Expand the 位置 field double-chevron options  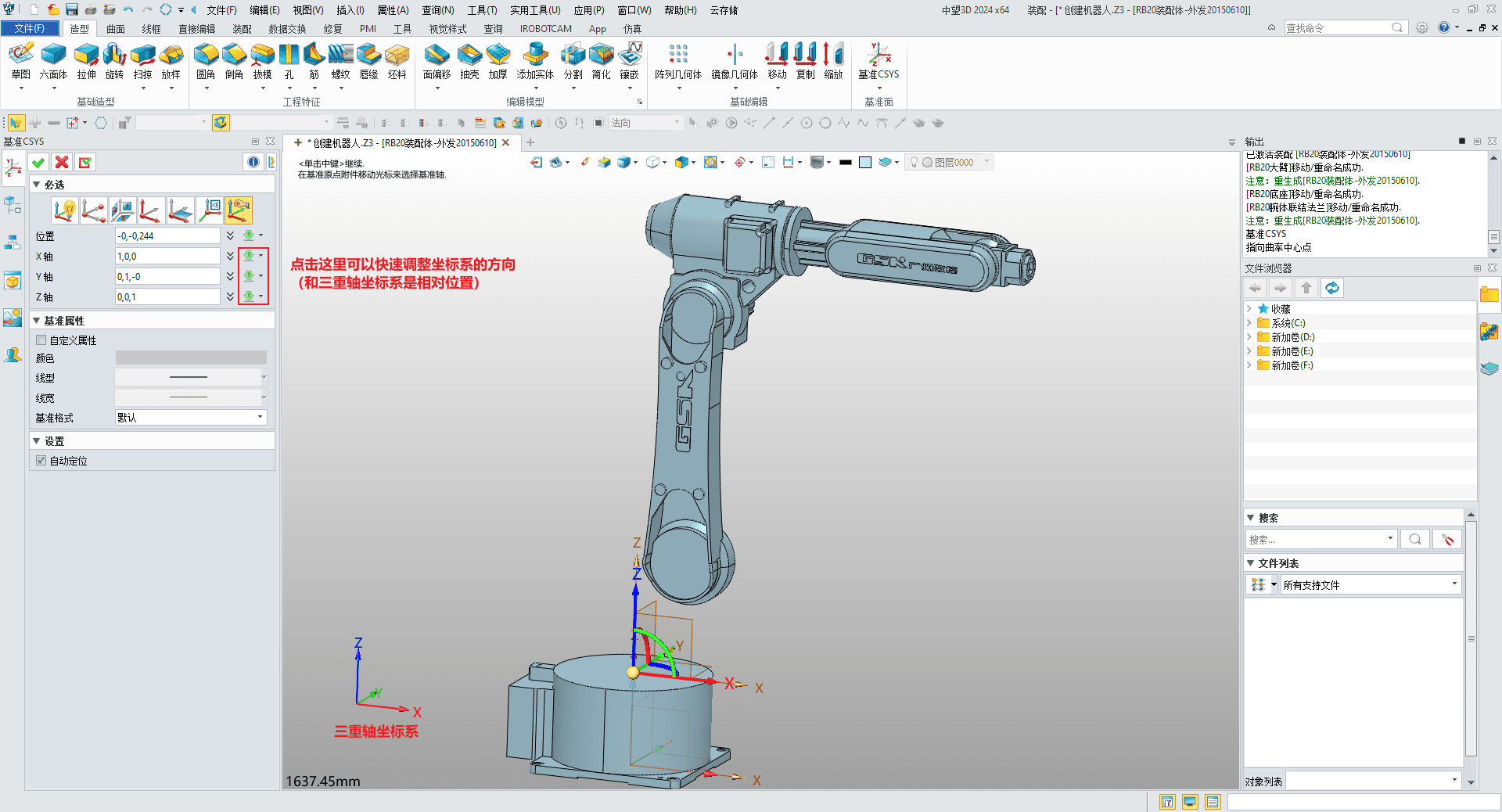[230, 235]
